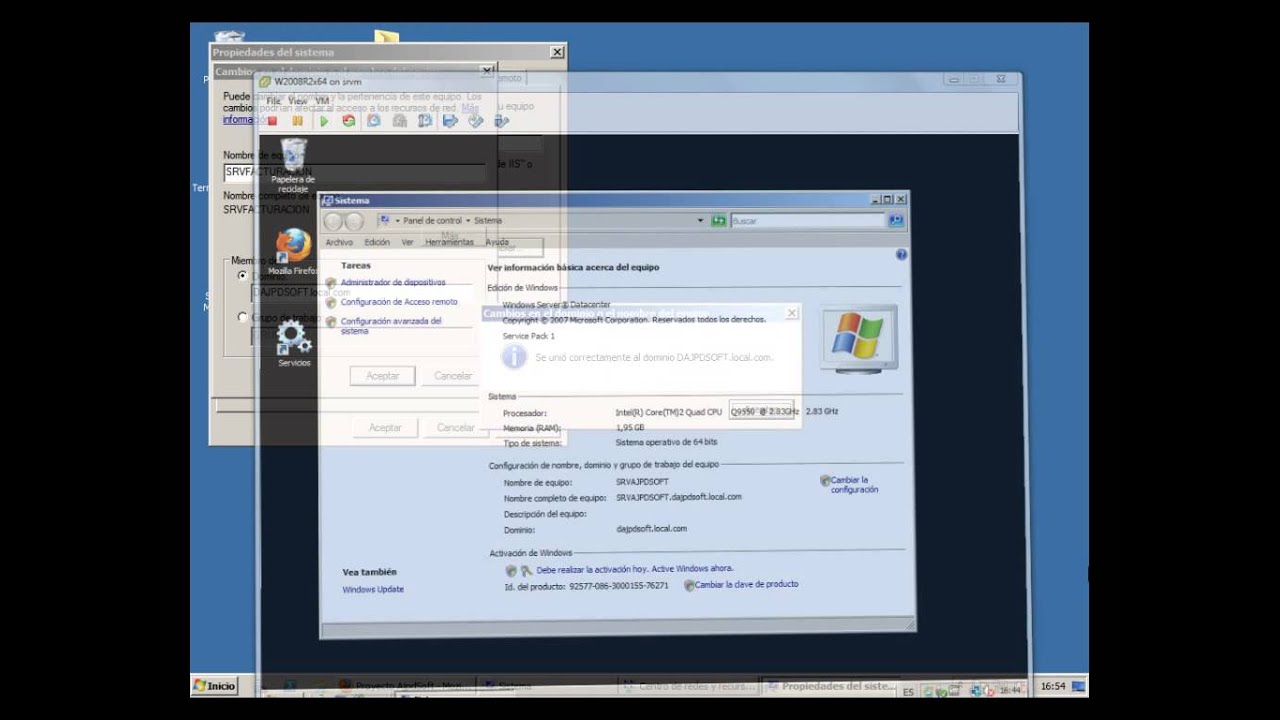Screen dimensions: 1280x720
Task: Click the lower Cancelar button
Action: click(x=456, y=428)
